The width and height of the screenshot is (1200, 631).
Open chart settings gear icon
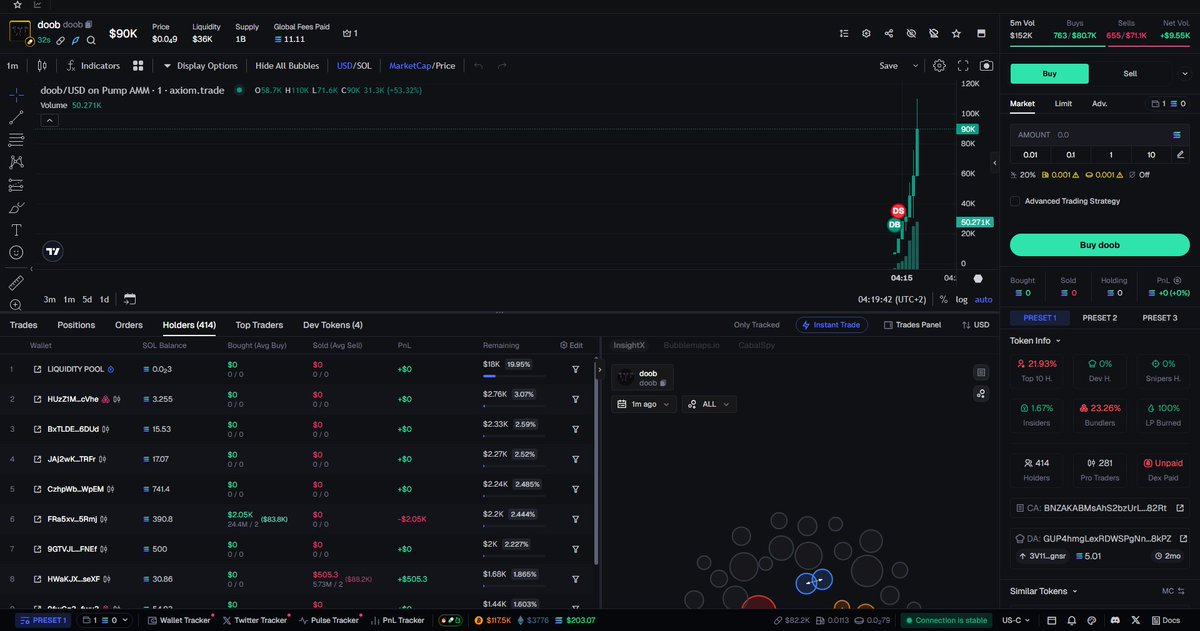tap(939, 66)
